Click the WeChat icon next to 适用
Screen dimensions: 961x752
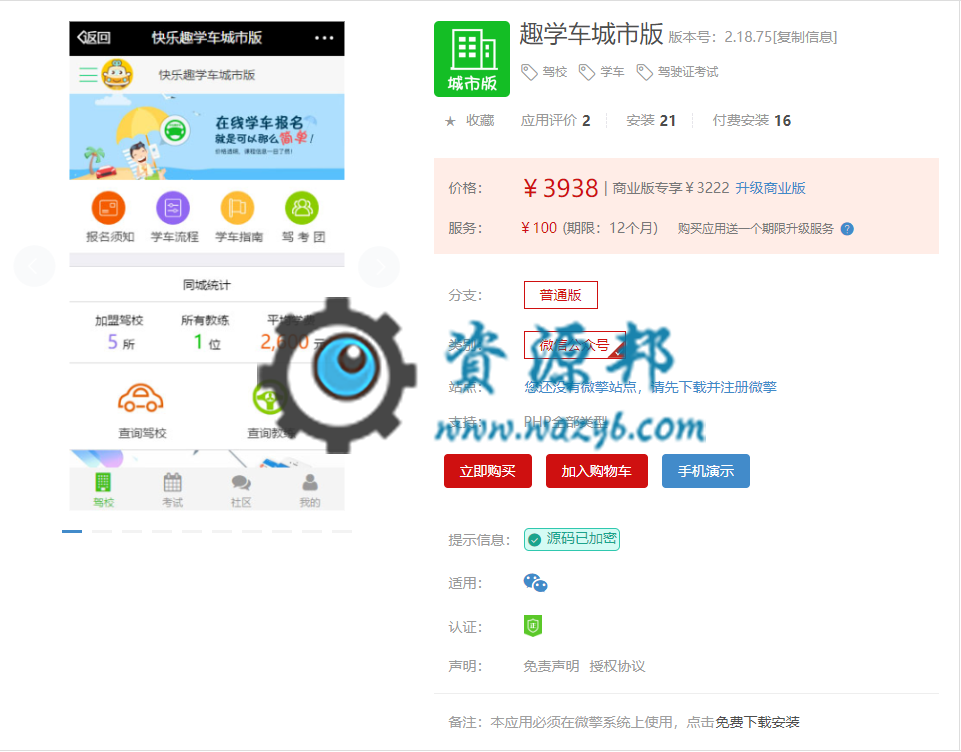(535, 583)
